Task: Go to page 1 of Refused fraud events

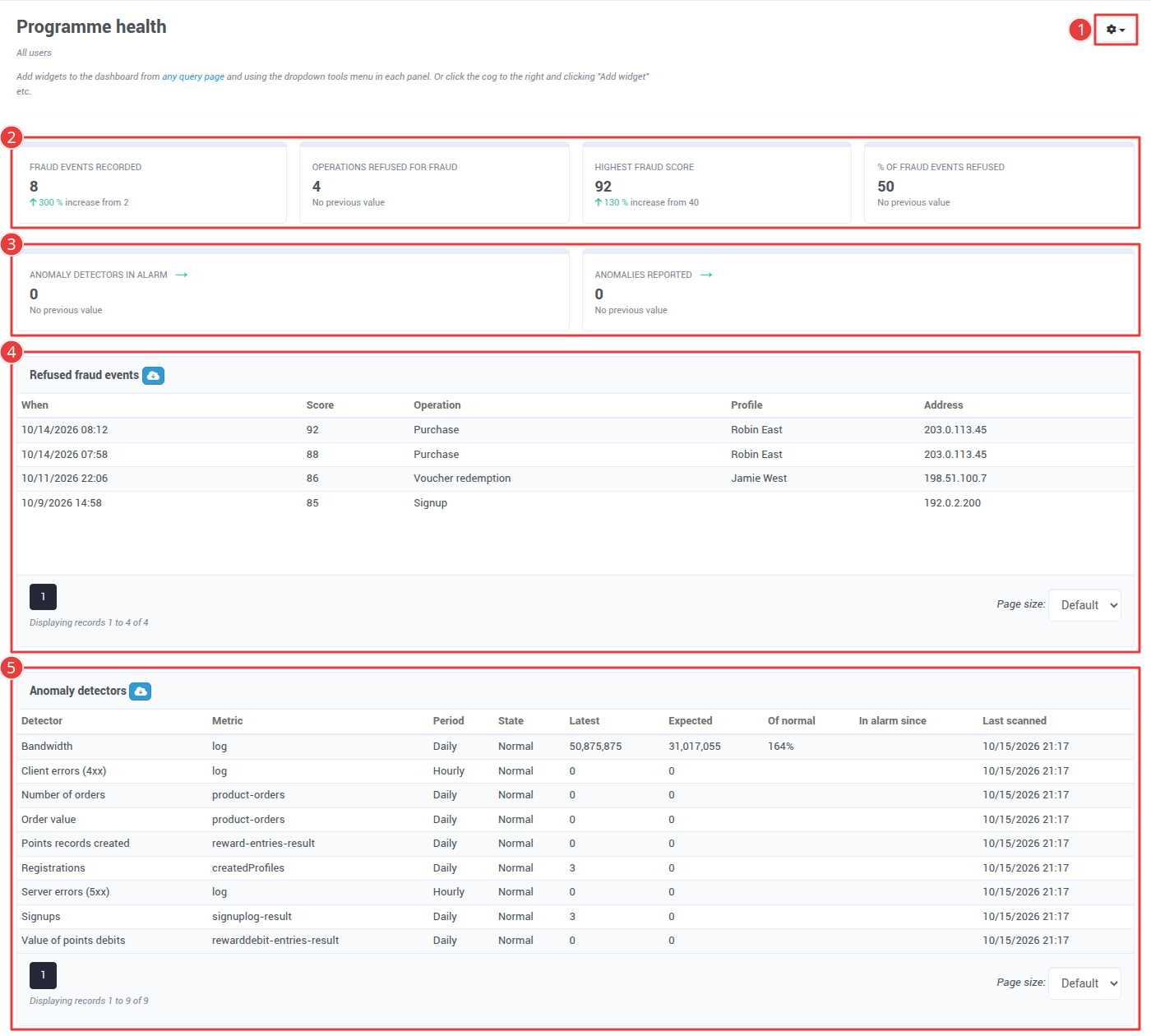Action: pyautogui.click(x=43, y=597)
